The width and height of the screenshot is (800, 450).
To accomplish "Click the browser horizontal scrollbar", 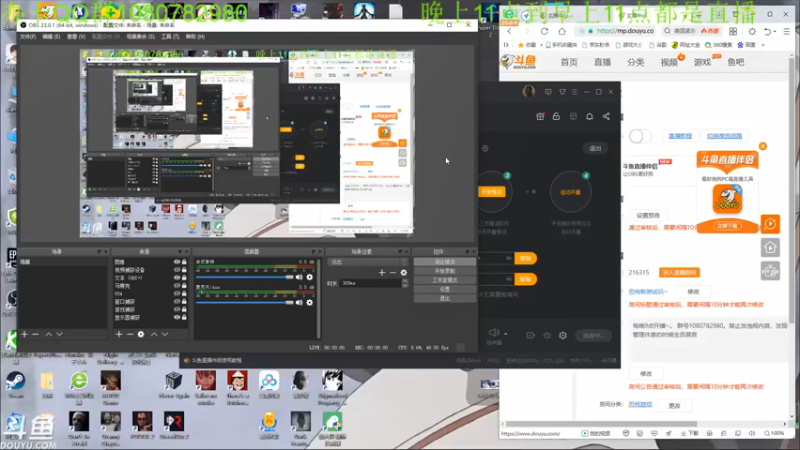I will click(601, 423).
